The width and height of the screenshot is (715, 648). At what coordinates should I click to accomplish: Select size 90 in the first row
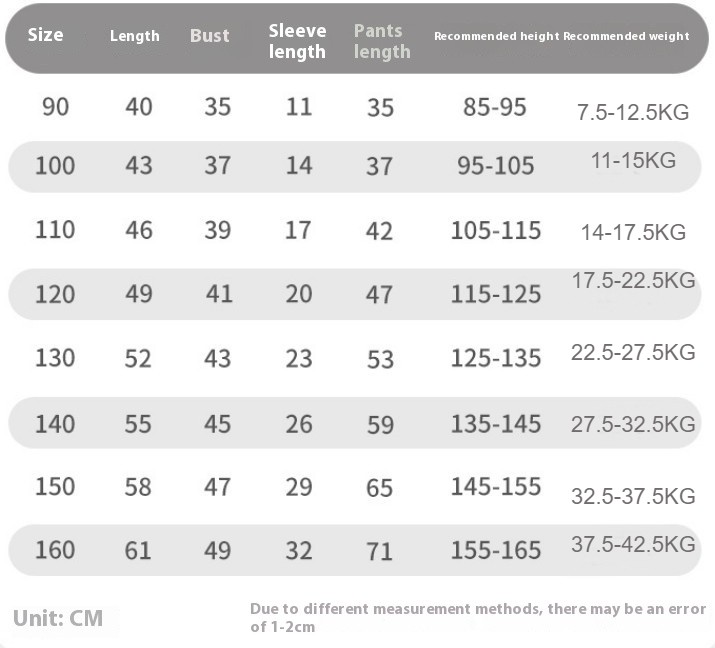point(56,107)
